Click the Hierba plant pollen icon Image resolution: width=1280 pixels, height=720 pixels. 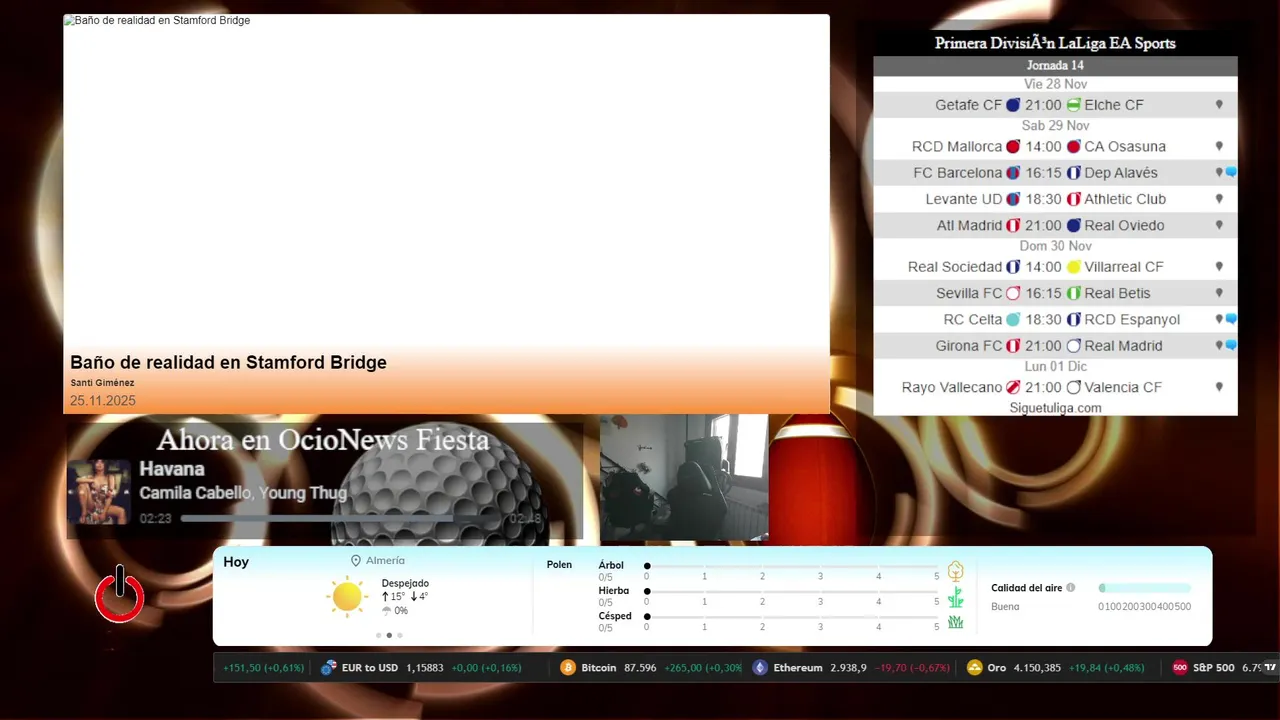(x=955, y=598)
